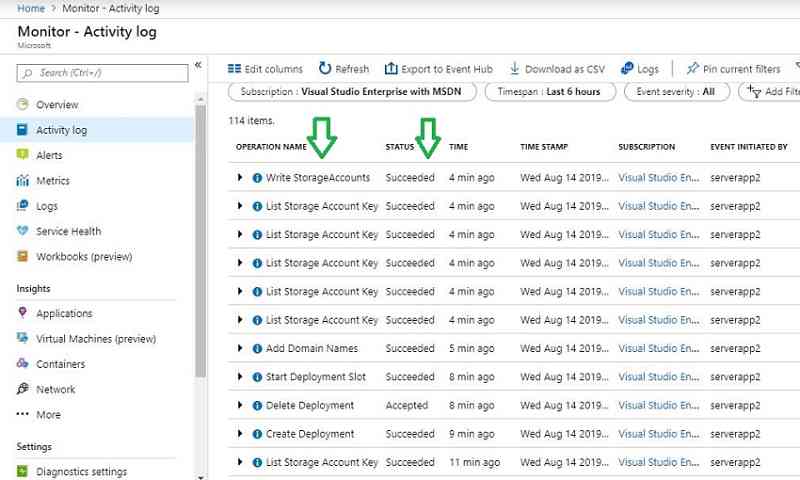Click the info icon for Create Deployment
Viewport: 800px width, 480px height.
click(257, 434)
